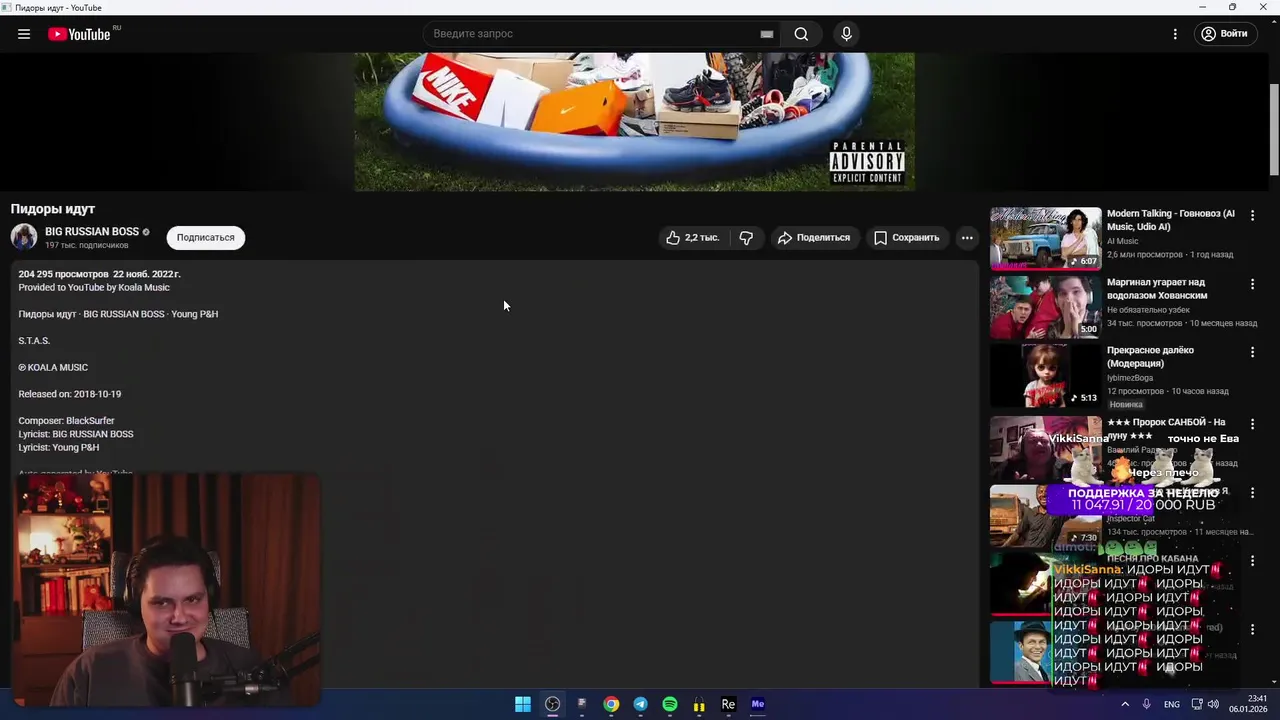The height and width of the screenshot is (720, 1280).
Task: Open the Пророк САНБОЙ video thumbnail
Action: pos(1045,448)
